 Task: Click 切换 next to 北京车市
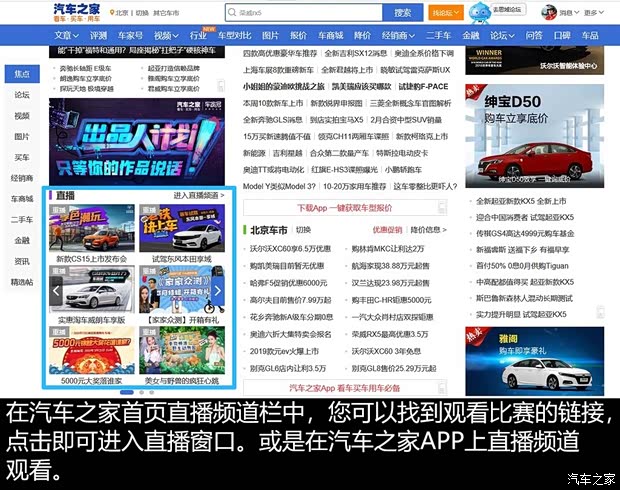coord(303,230)
